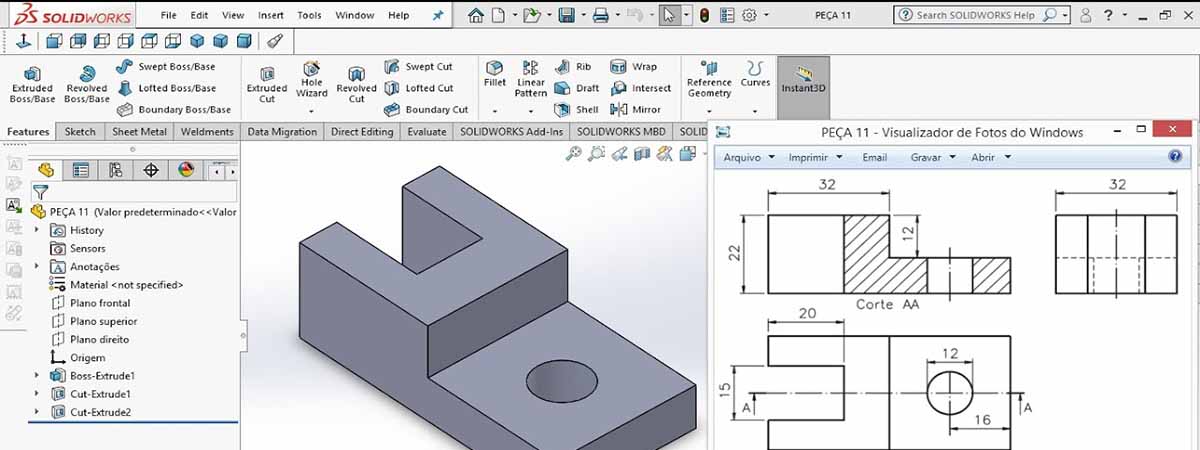Open the Hole Wizard tool
1200x450 pixels.
click(x=312, y=79)
